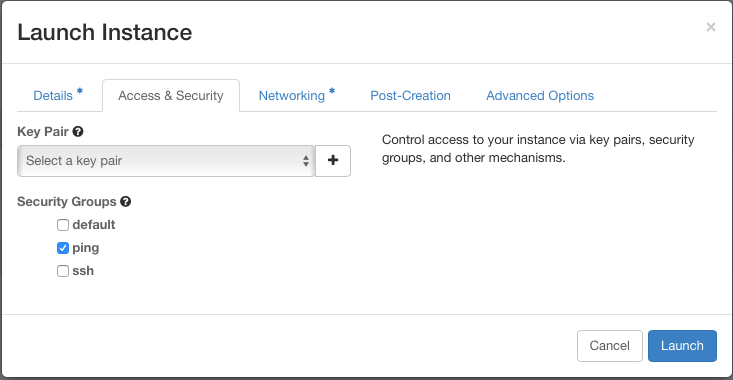Click the Launch button

pos(682,346)
